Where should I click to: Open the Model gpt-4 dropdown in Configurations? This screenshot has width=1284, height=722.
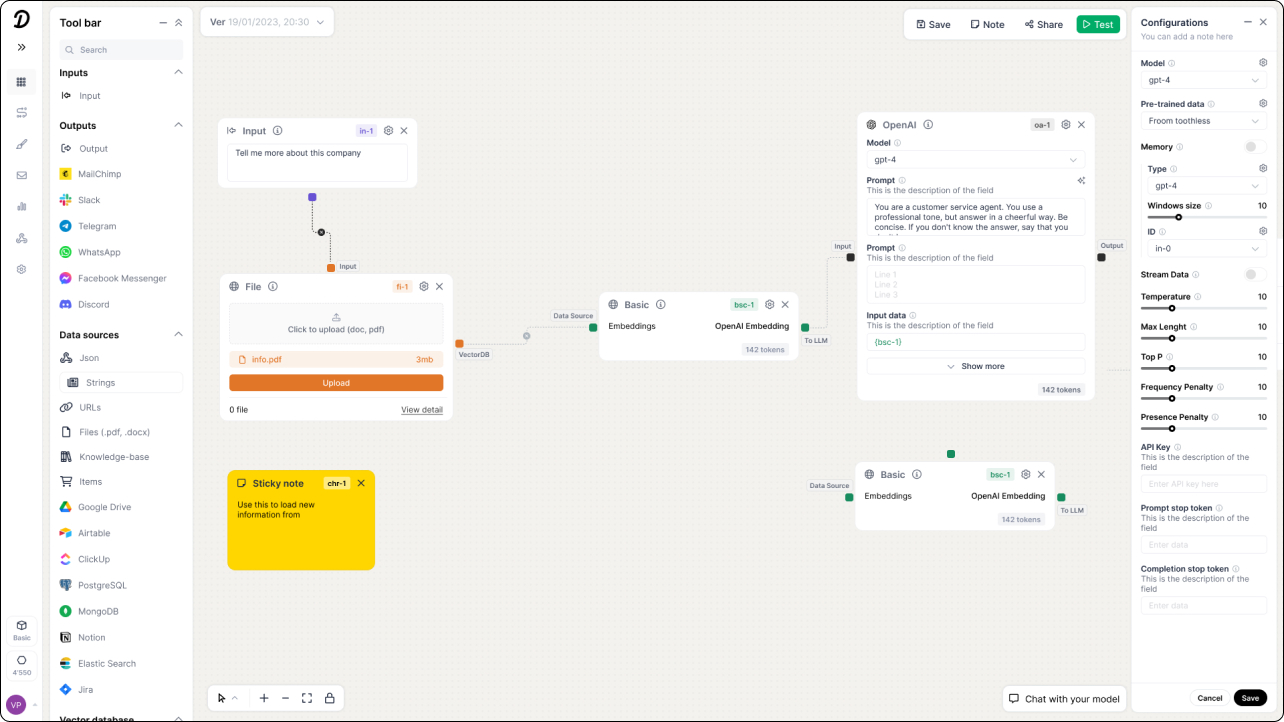[1203, 80]
